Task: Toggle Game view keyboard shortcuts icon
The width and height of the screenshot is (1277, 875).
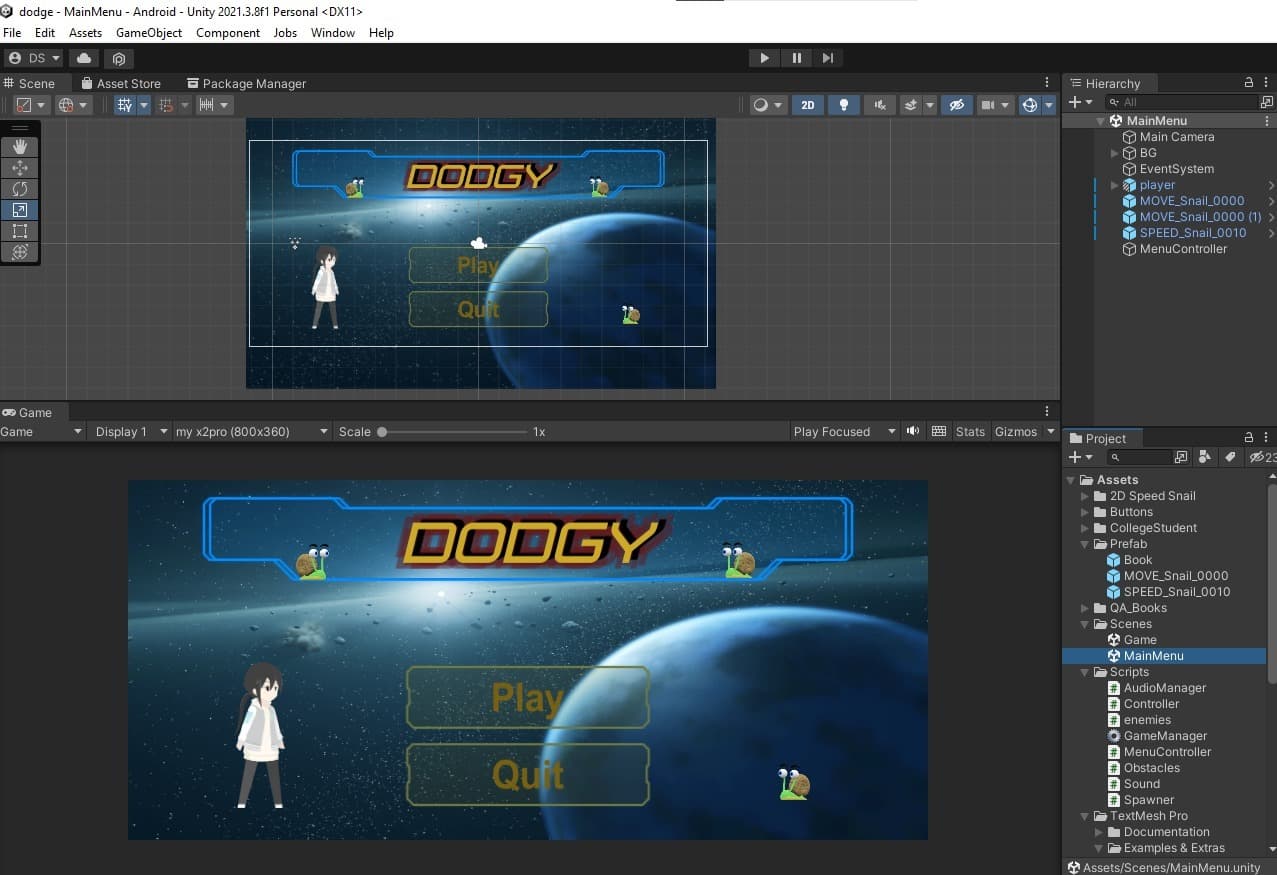Action: click(x=938, y=431)
